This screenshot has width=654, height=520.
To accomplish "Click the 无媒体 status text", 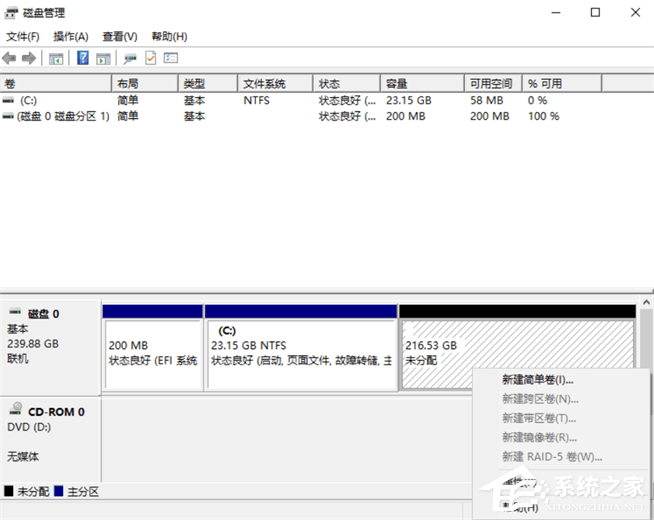I will 23,457.
